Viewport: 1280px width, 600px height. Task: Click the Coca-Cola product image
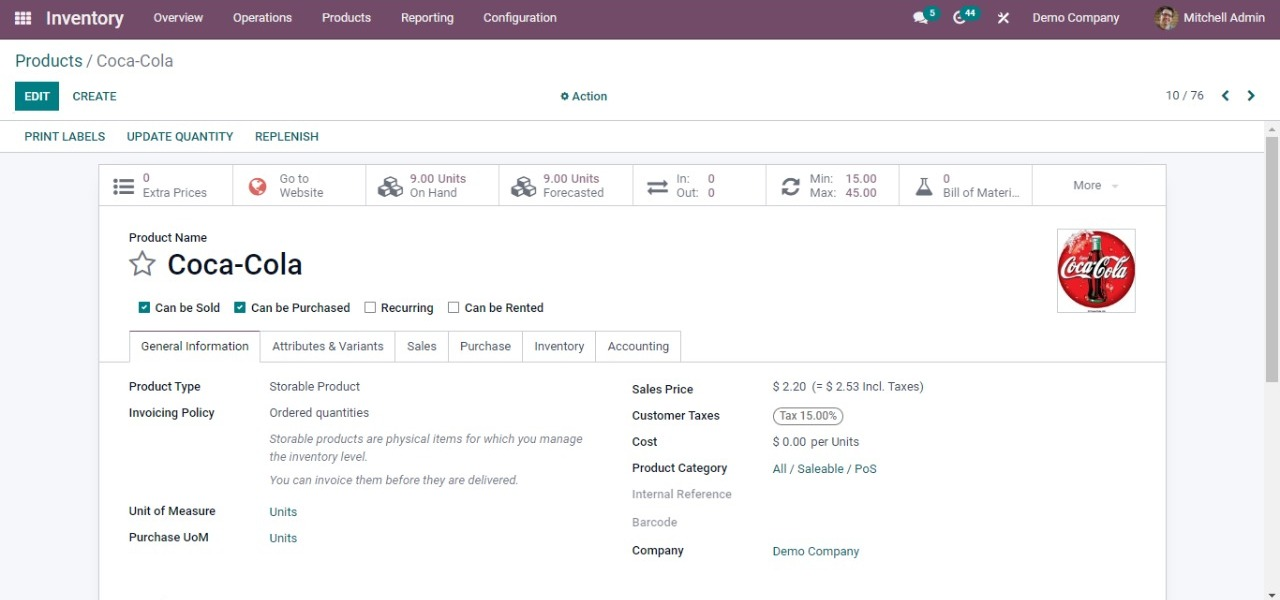(1096, 270)
